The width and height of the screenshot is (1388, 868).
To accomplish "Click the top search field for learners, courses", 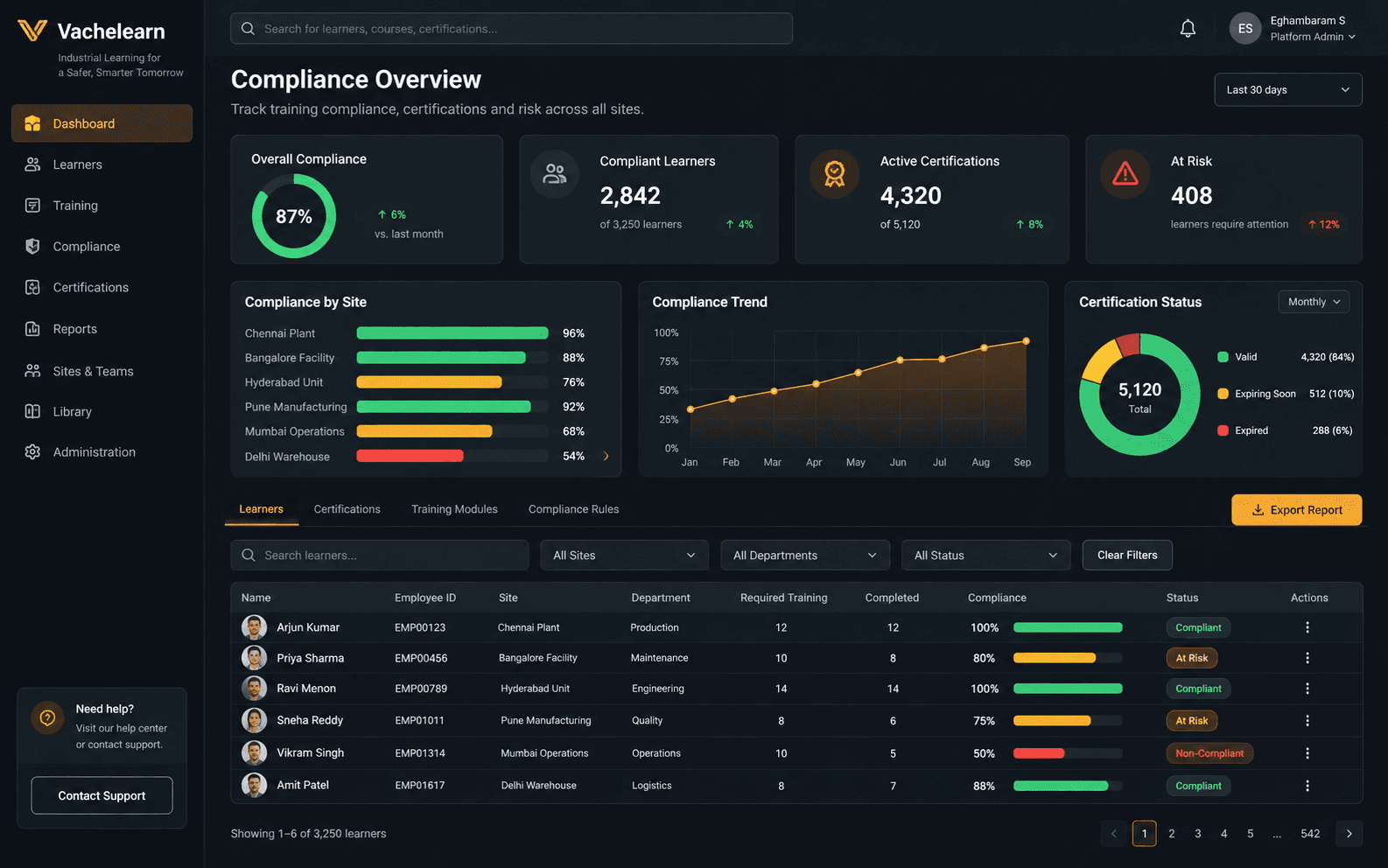I will (x=511, y=29).
